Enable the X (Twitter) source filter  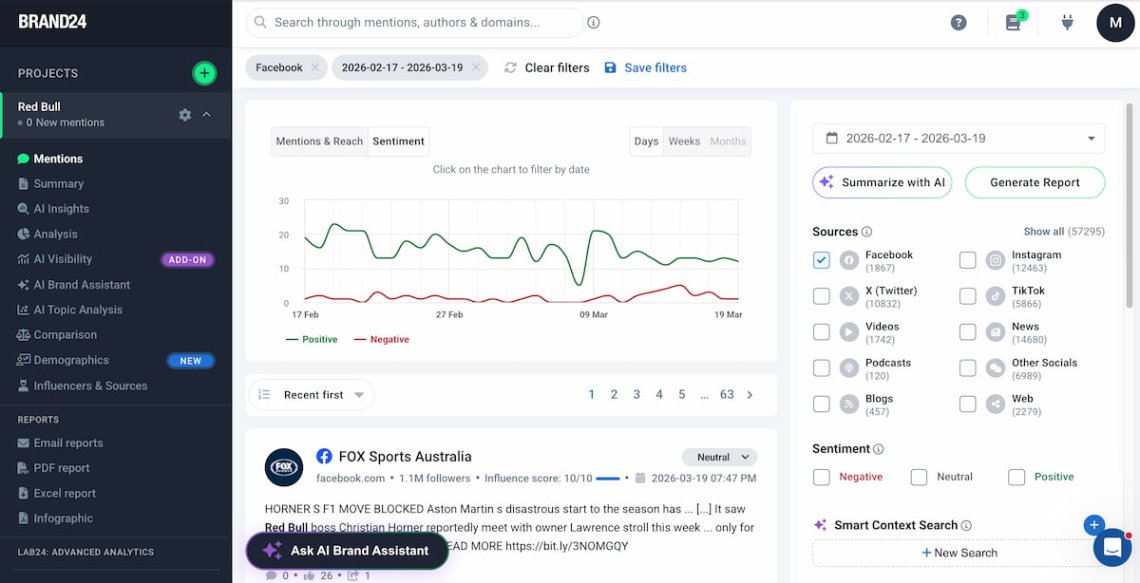click(x=821, y=295)
